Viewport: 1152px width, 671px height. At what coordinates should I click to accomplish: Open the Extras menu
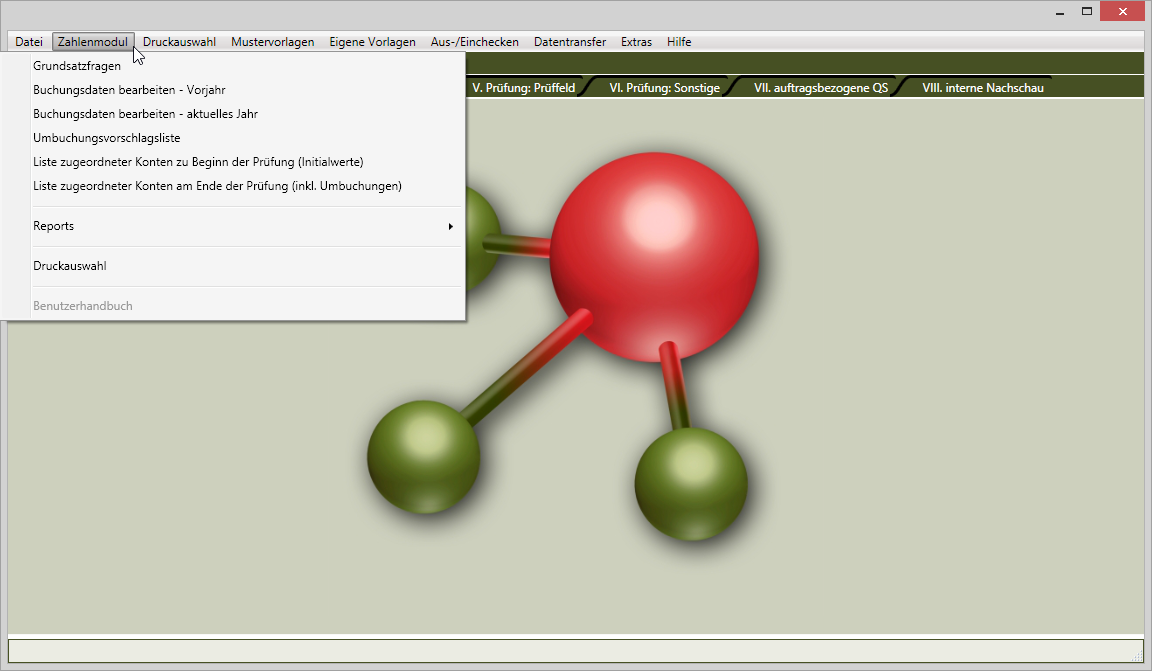pos(636,42)
